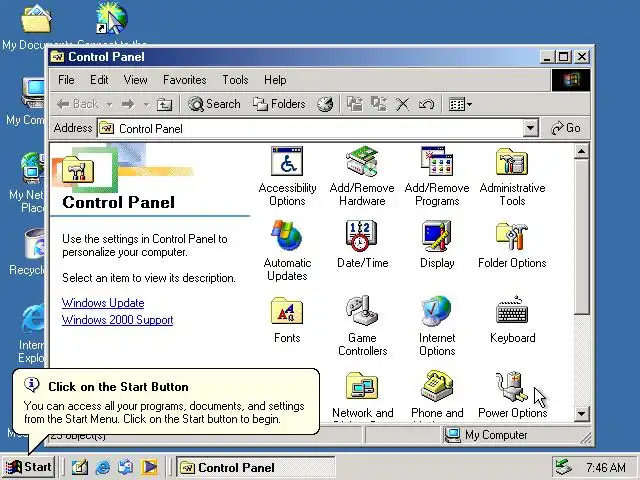Viewport: 640px width, 480px height.
Task: Click the Address bar field
Action: (x=318, y=129)
